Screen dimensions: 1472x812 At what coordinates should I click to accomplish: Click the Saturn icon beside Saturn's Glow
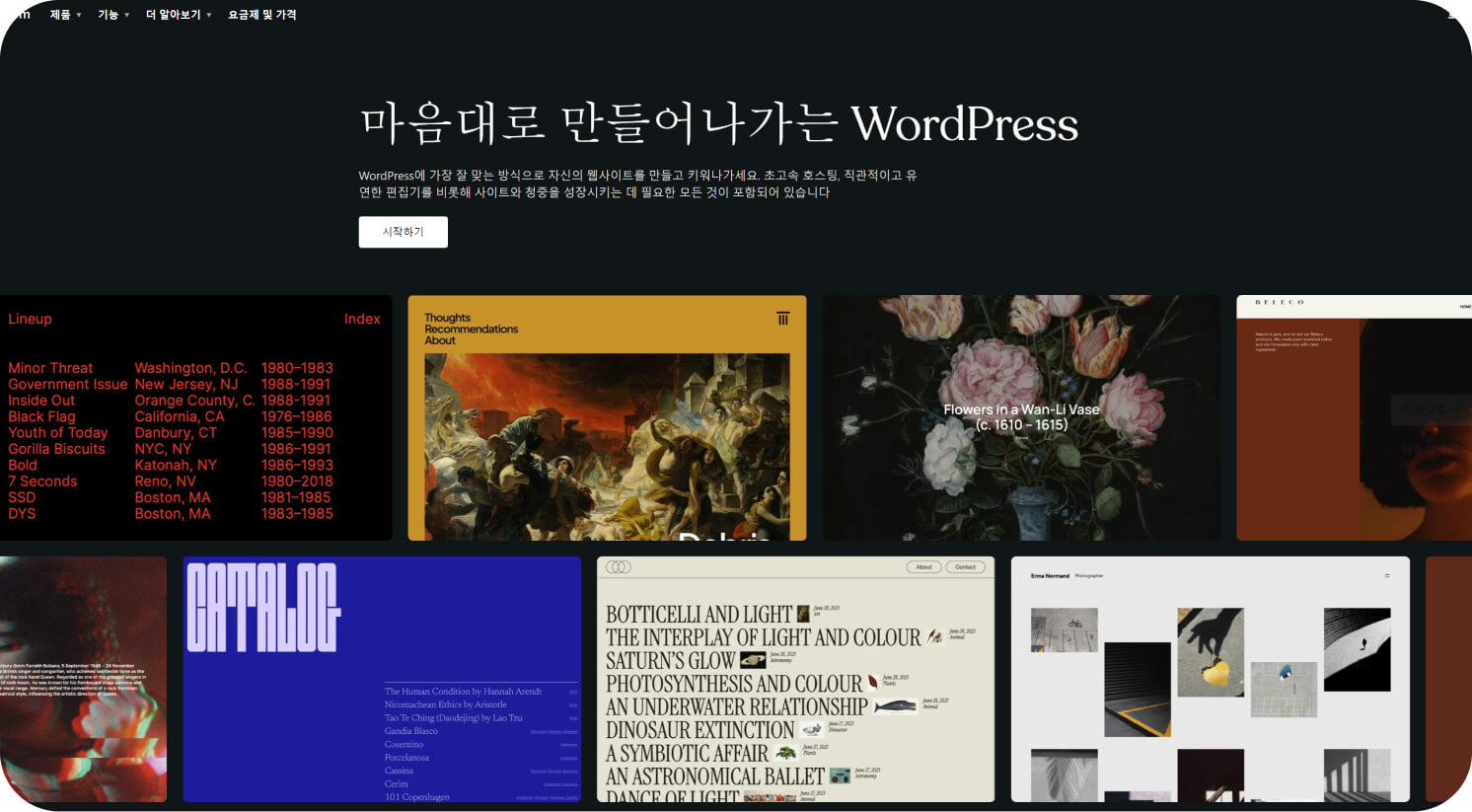(753, 660)
